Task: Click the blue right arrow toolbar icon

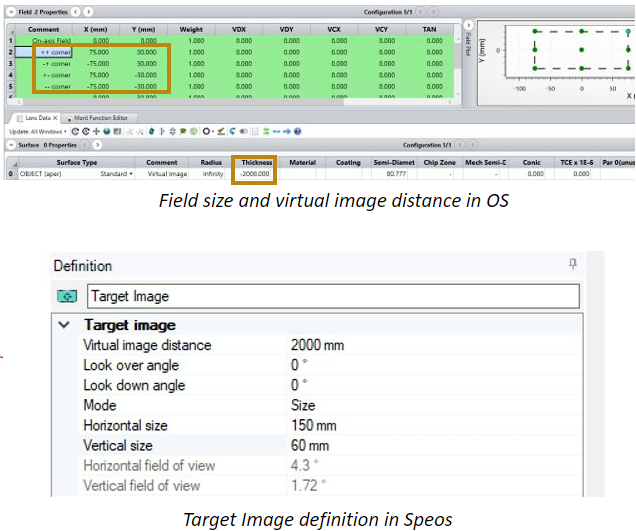Action: (287, 131)
